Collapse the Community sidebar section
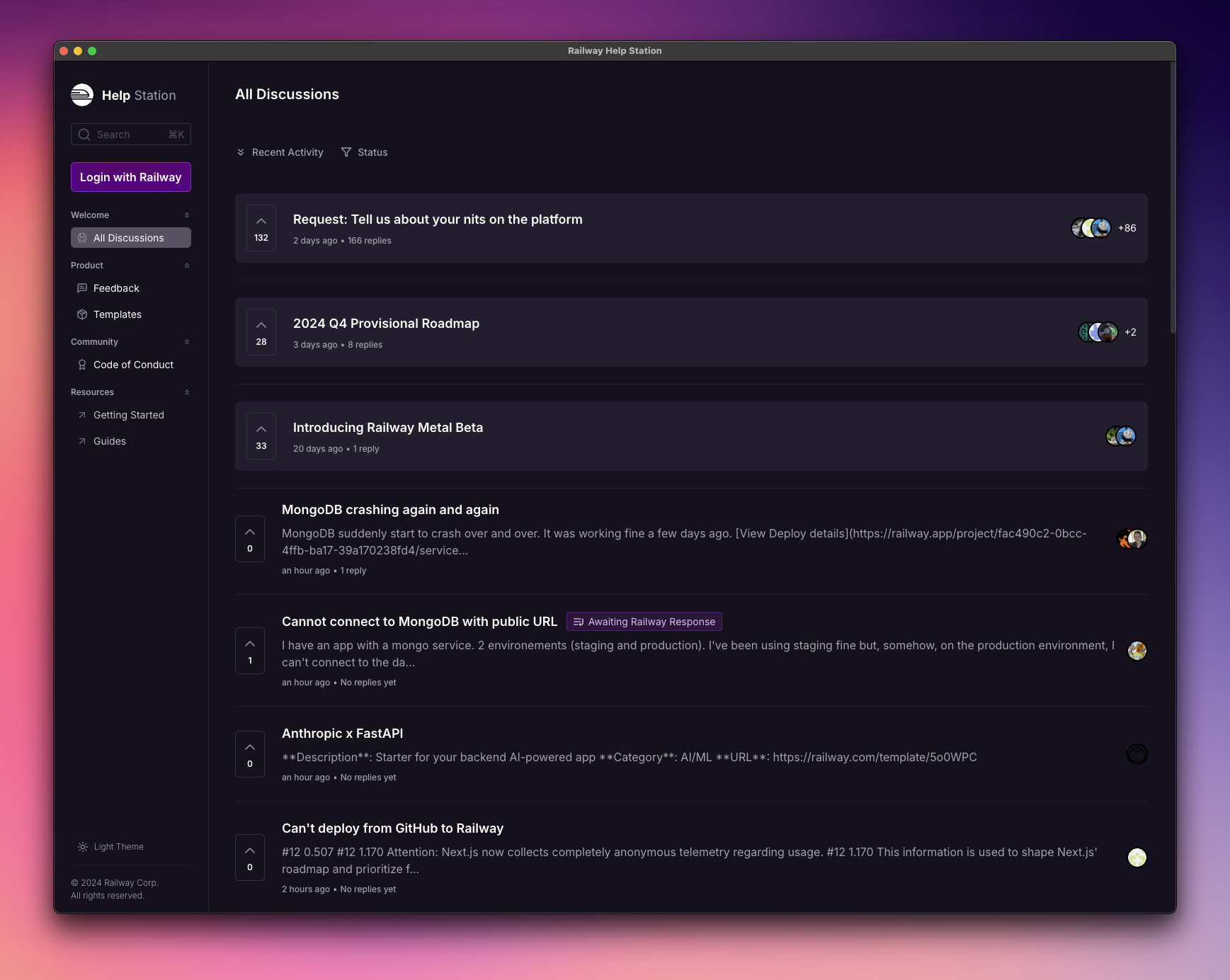1230x980 pixels. pos(187,342)
